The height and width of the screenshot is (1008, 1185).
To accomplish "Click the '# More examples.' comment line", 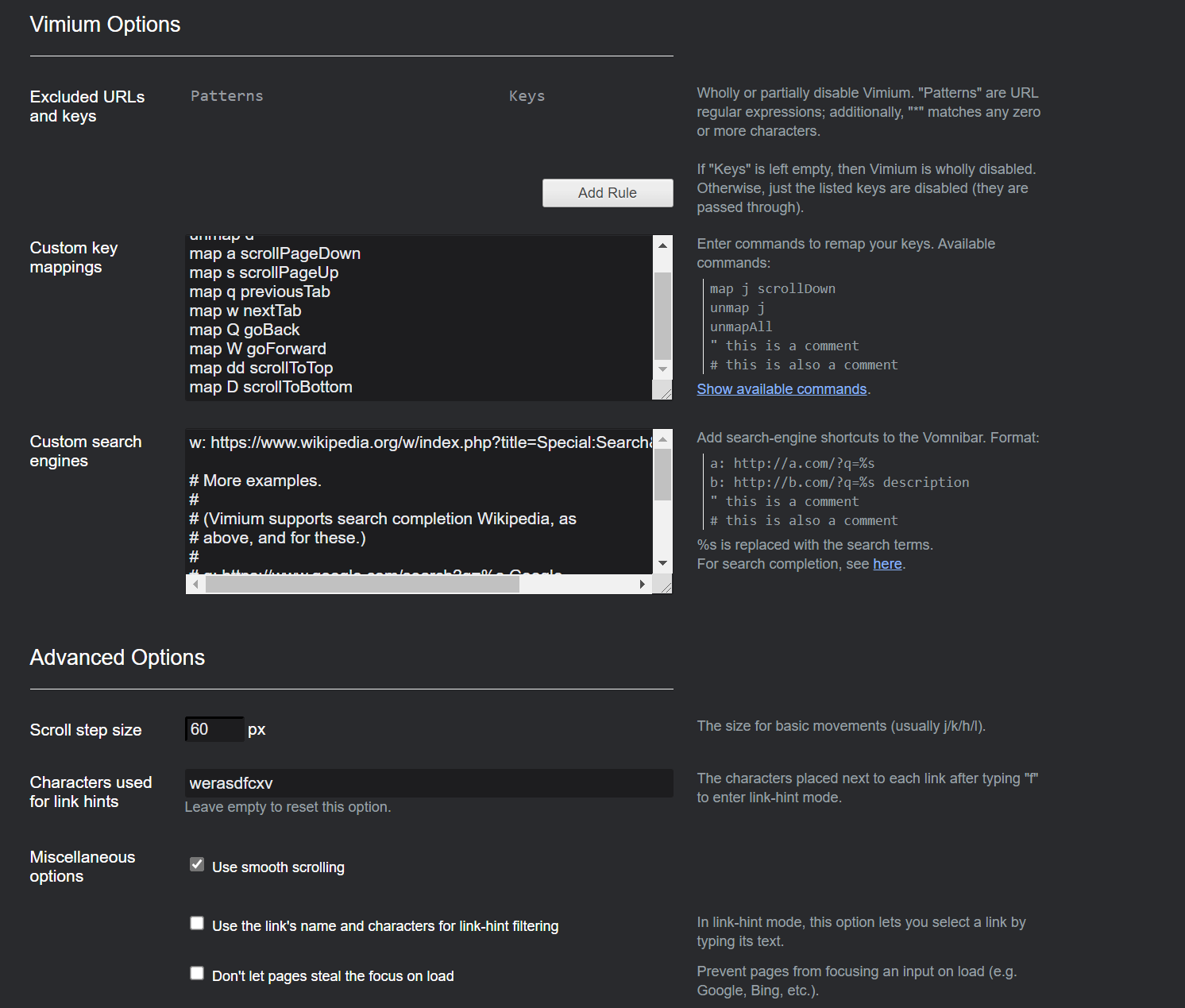I will (255, 481).
